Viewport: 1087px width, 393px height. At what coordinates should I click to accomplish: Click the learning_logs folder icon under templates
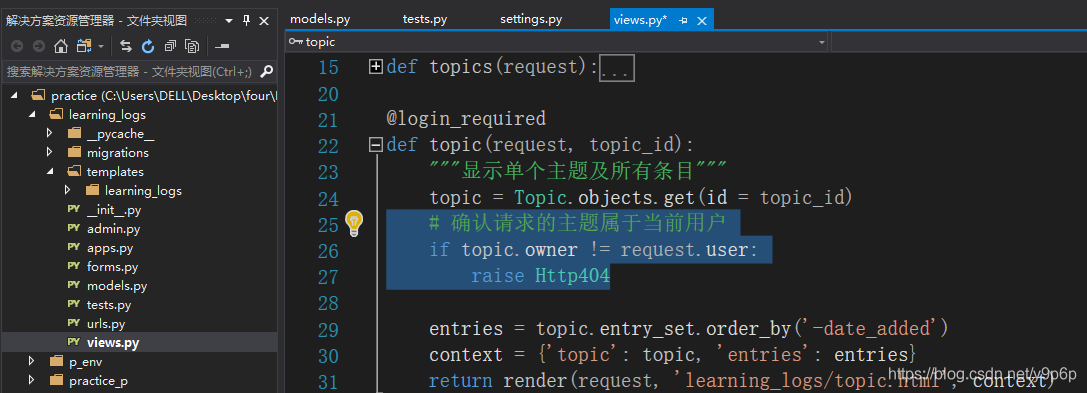pyautogui.click(x=92, y=190)
